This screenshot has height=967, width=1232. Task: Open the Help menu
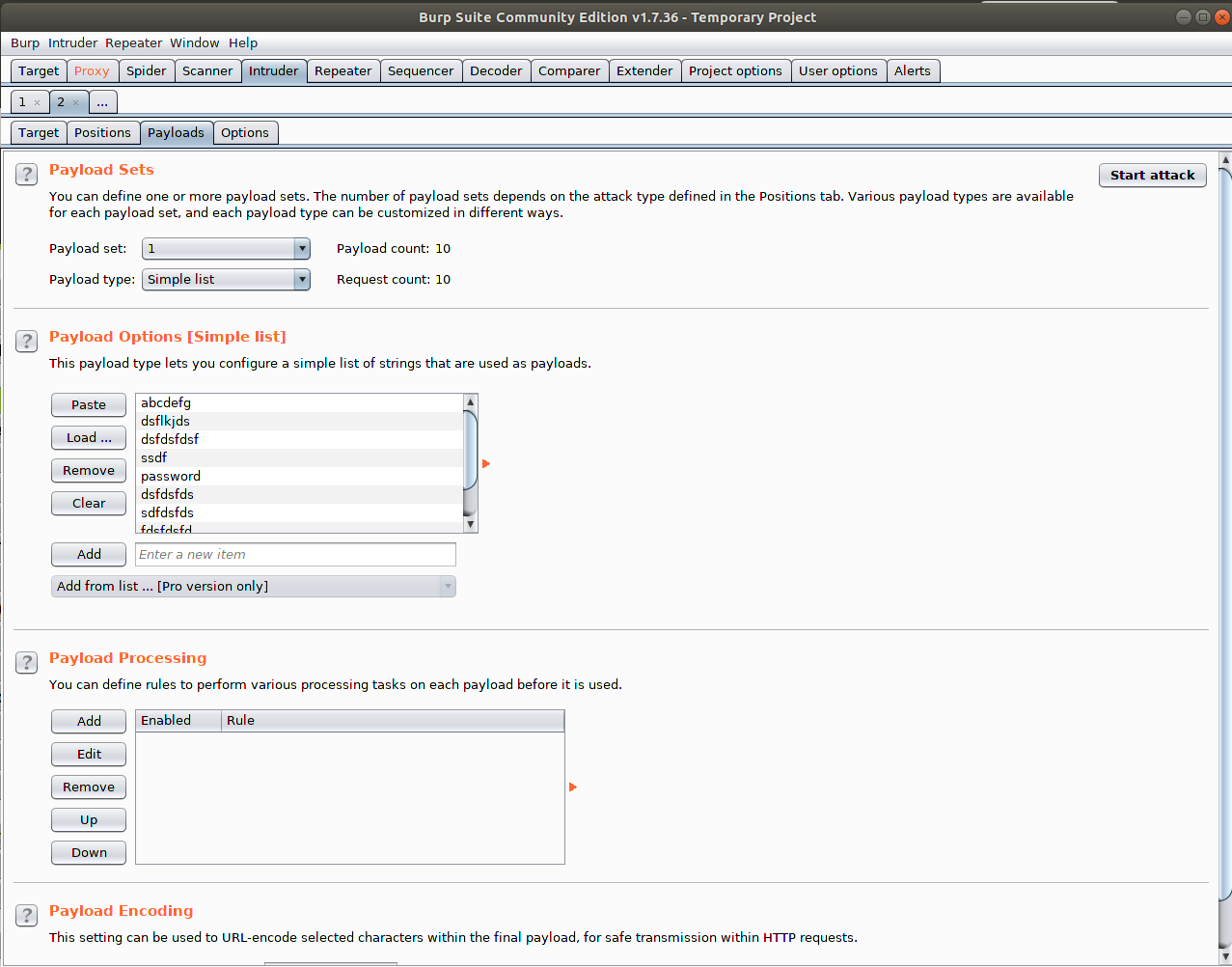pyautogui.click(x=243, y=43)
